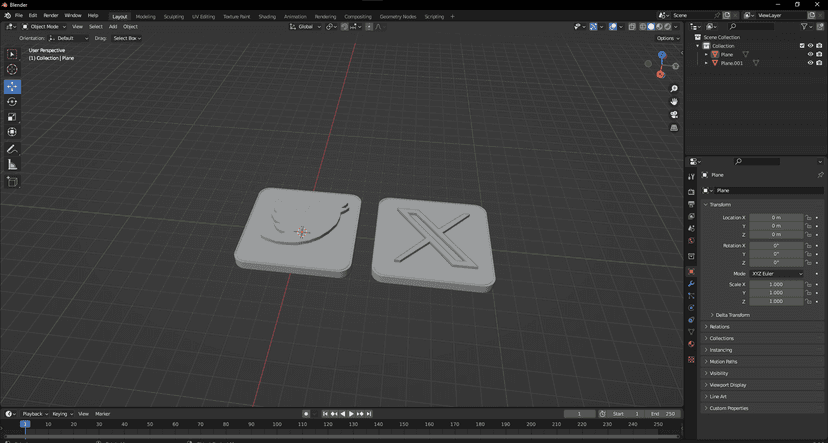Uncheck the Collection exclude checkbox in the outliner
Viewport: 828px width, 443px height.
pos(802,46)
